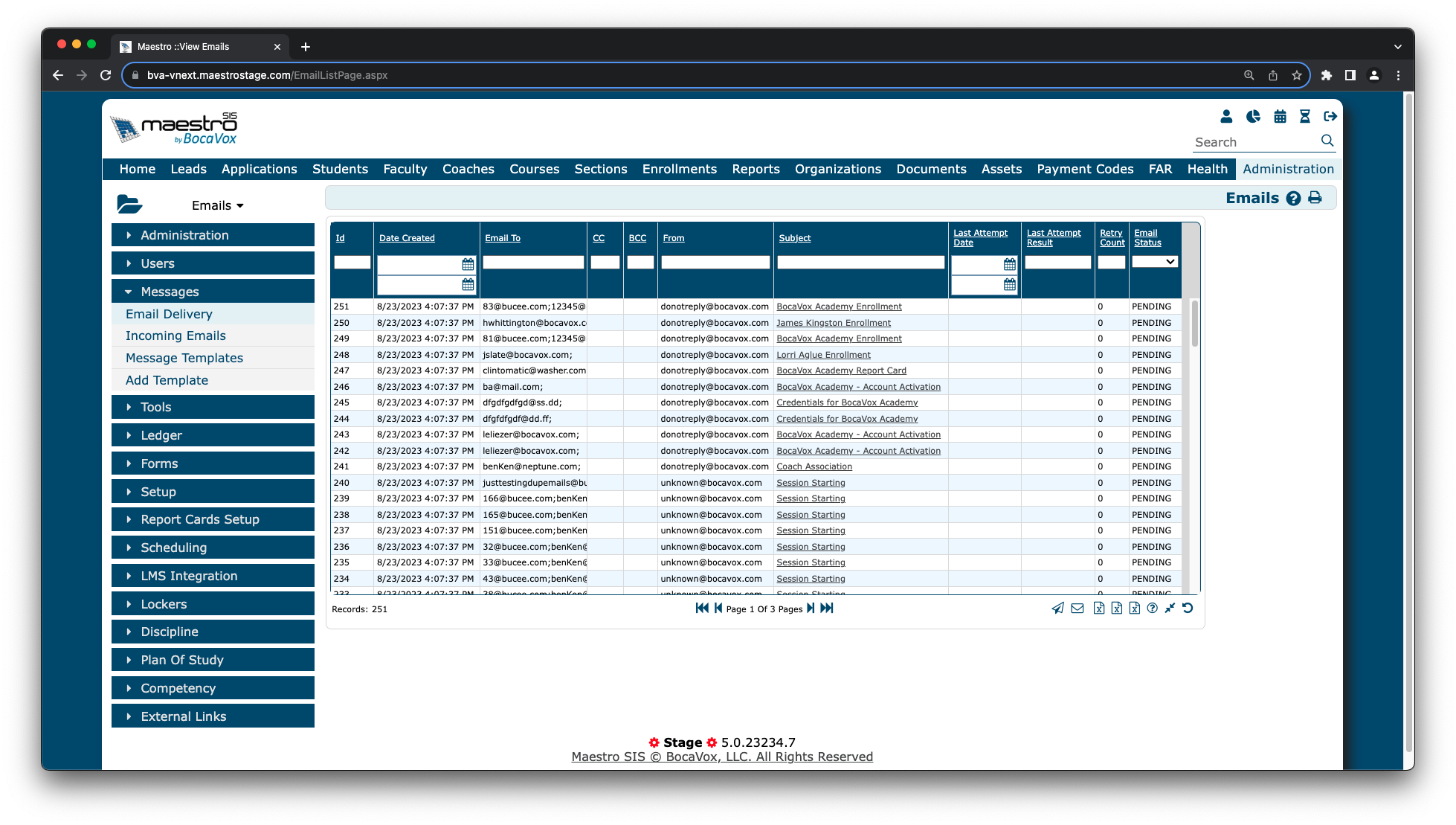This screenshot has width=1456, height=825.
Task: Open the Enrollments menu tab
Action: [679, 169]
